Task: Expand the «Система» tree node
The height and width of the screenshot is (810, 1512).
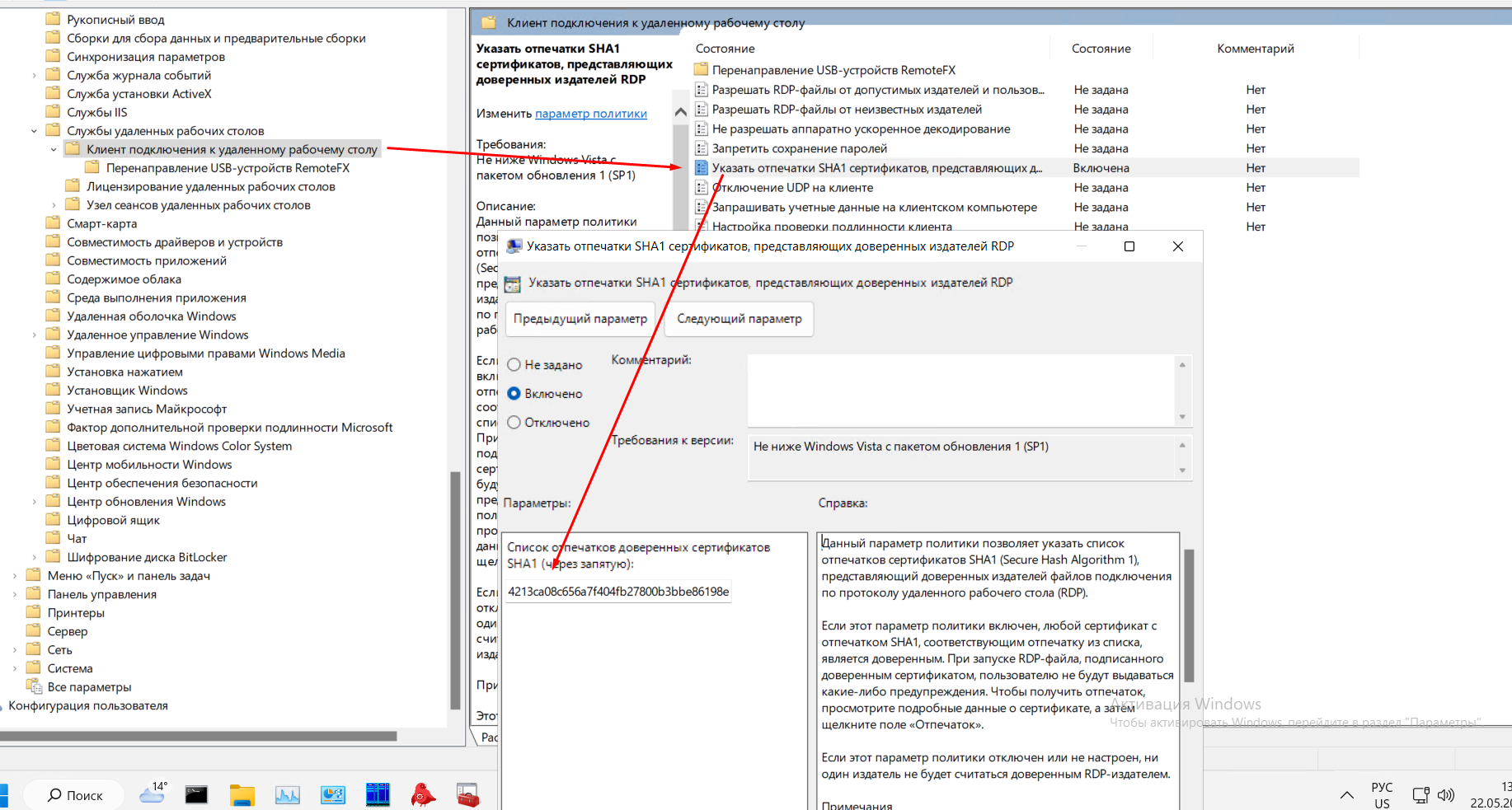Action: 15,669
